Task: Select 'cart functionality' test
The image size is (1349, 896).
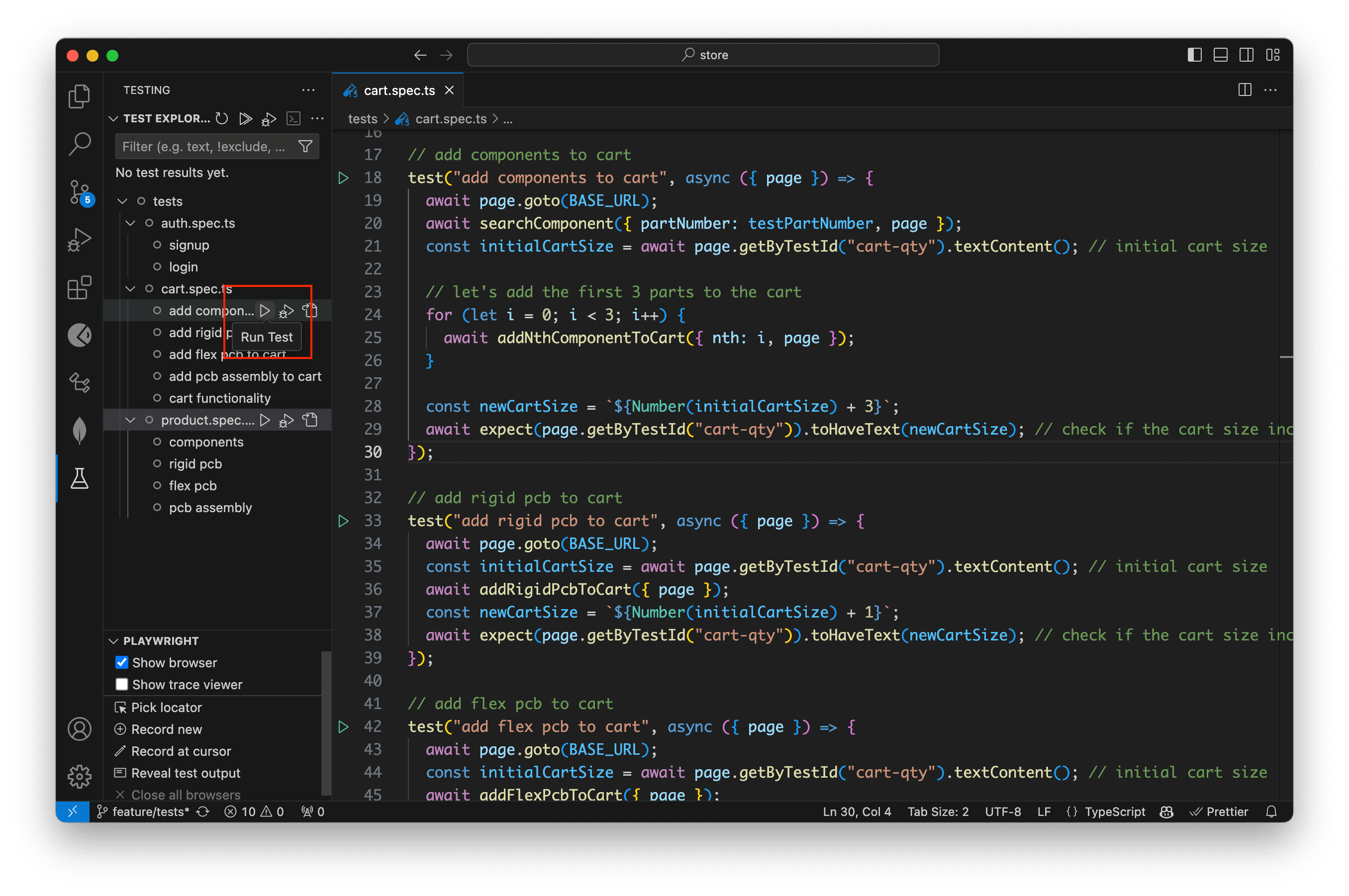Action: pyautogui.click(x=219, y=398)
